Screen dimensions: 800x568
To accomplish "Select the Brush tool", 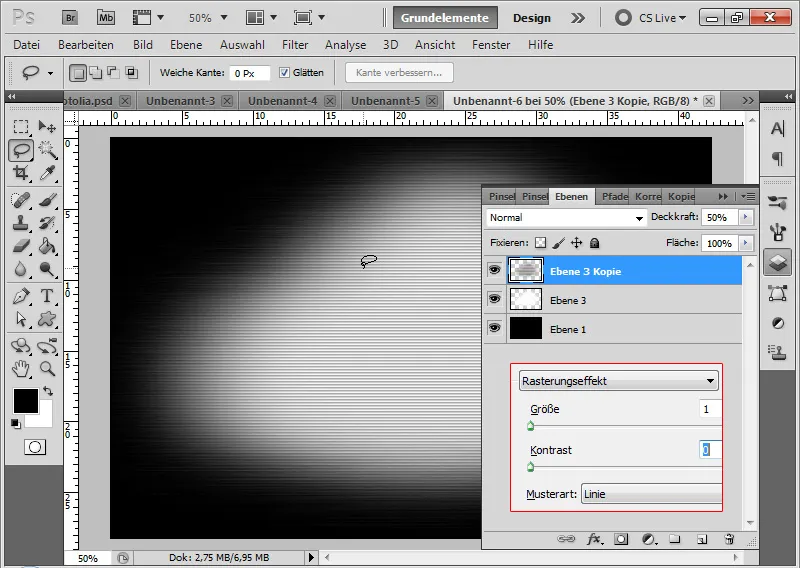I will click(47, 200).
